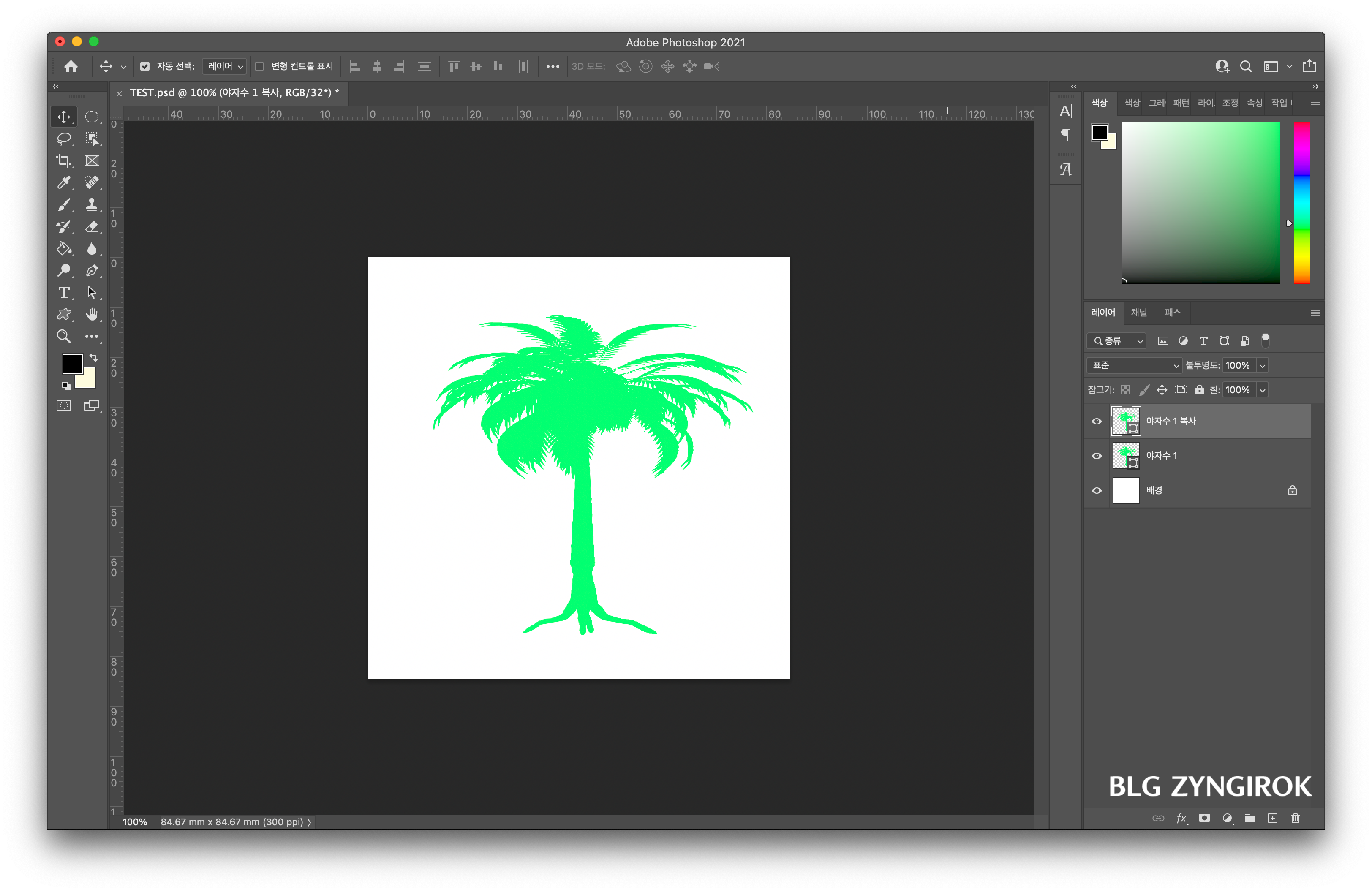Open the opacity (불투명도) dropdown arrow
The width and height of the screenshot is (1372, 892).
pyautogui.click(x=1263, y=365)
